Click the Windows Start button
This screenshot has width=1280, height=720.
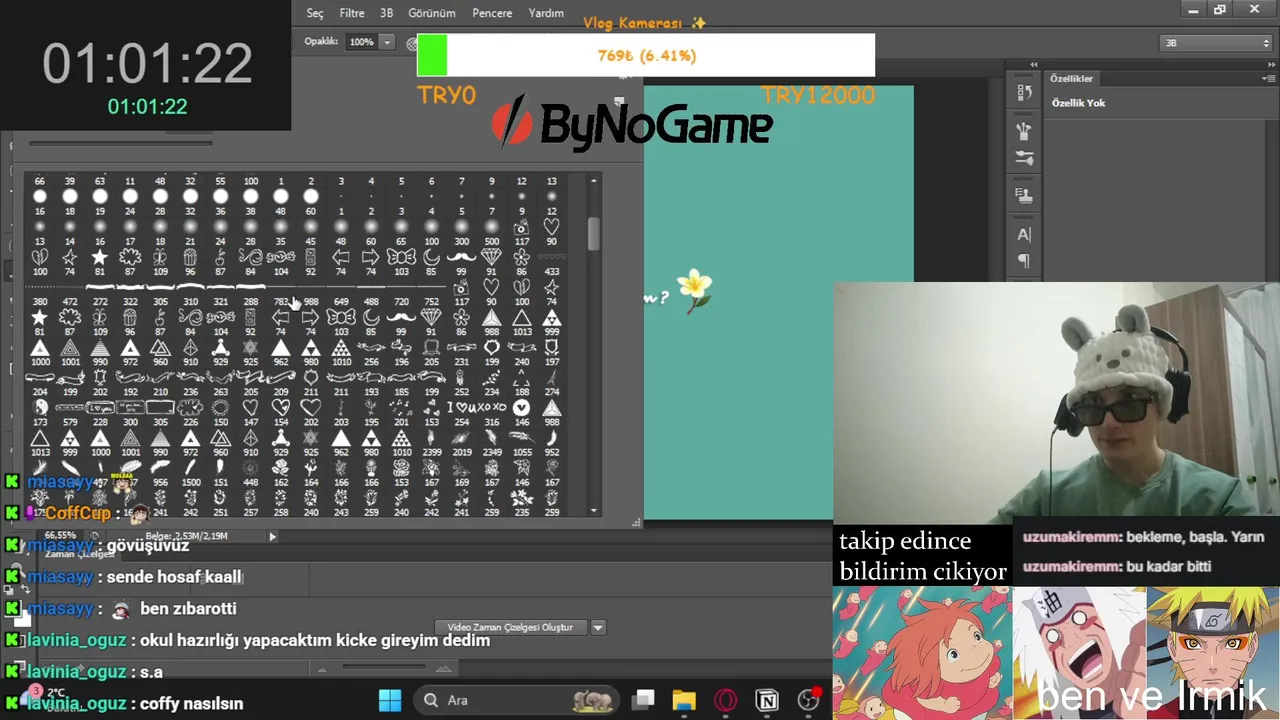(390, 700)
